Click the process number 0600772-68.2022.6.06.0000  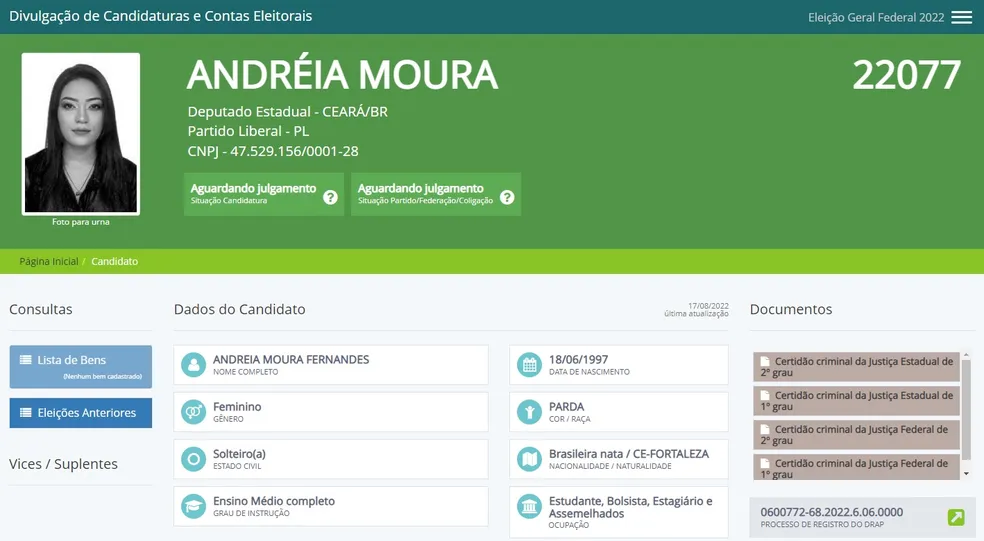click(x=832, y=512)
